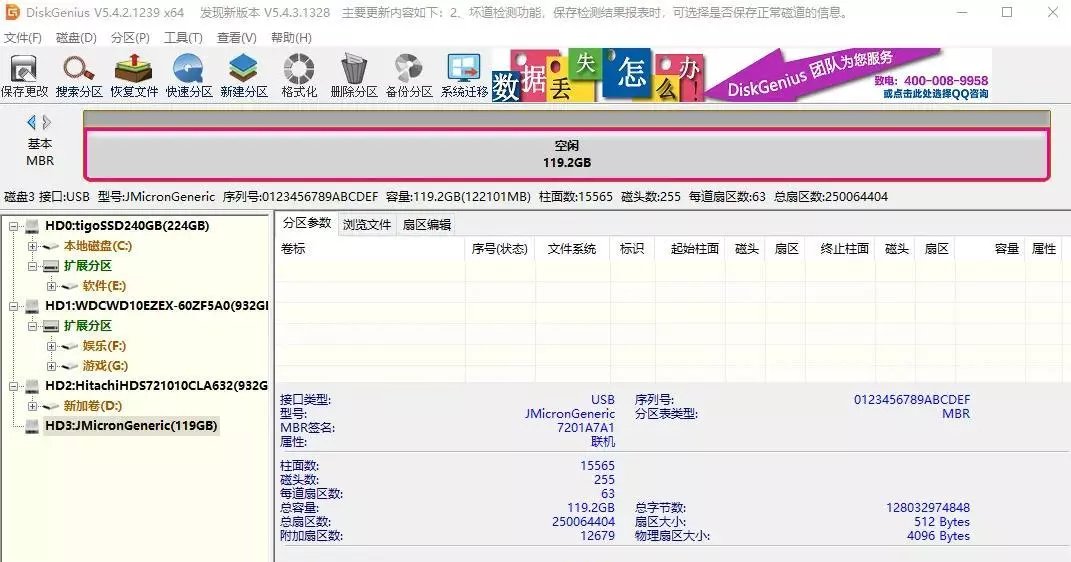
Task: Switch to the 分区参数 tab
Action: click(307, 223)
